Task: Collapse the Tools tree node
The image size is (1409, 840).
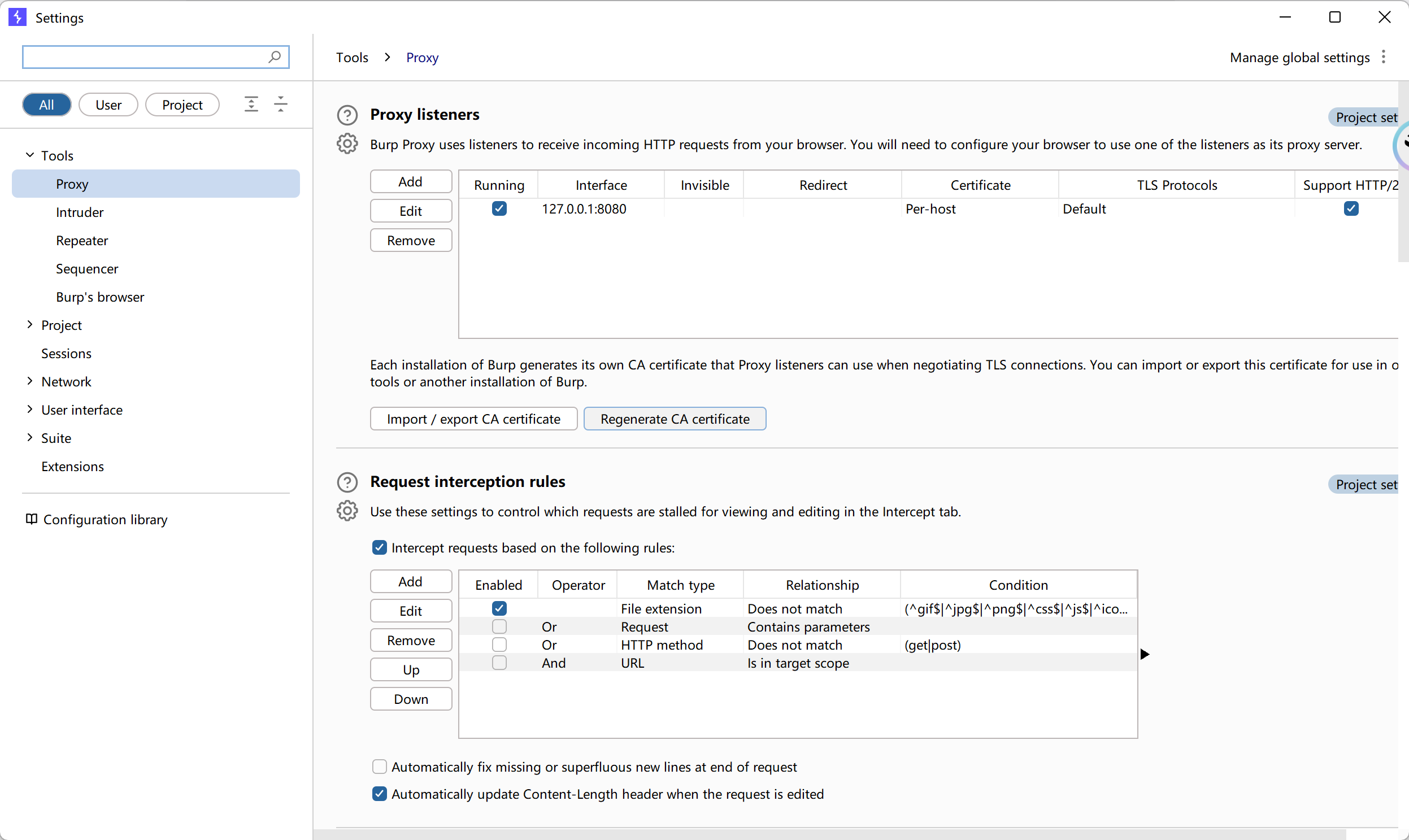Action: coord(30,155)
